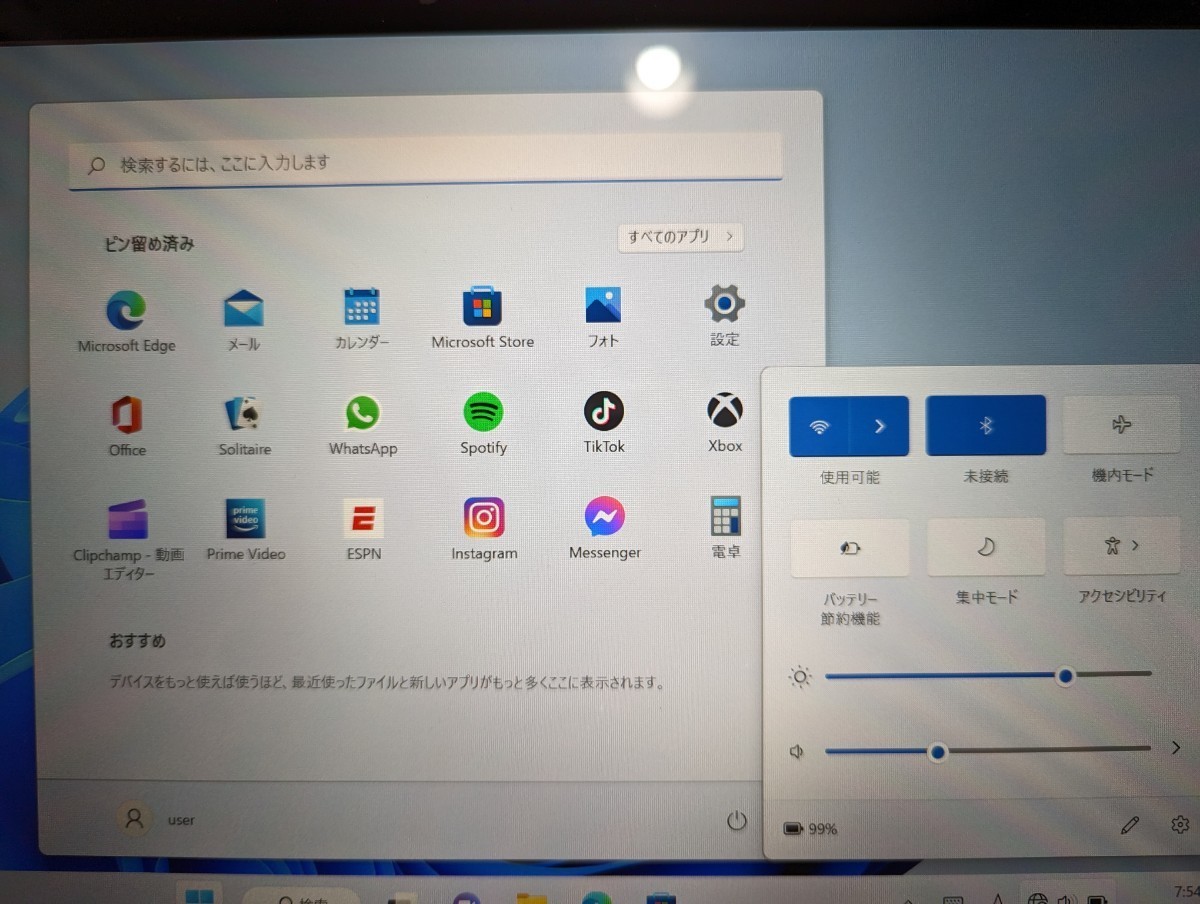
Task: Open the Messenger app
Action: [605, 529]
